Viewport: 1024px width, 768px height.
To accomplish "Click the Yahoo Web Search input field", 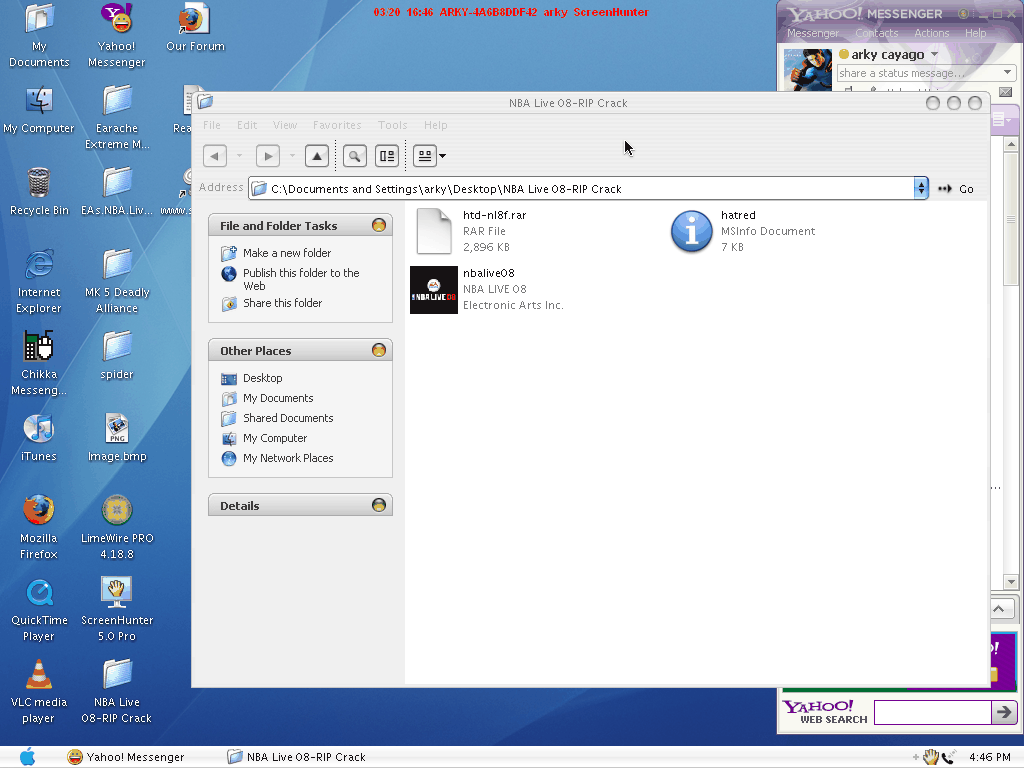I will pos(932,712).
